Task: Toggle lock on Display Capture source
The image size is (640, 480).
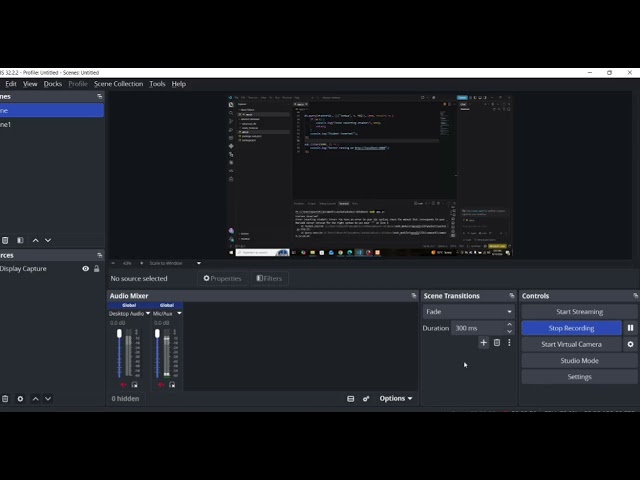Action: click(97, 269)
